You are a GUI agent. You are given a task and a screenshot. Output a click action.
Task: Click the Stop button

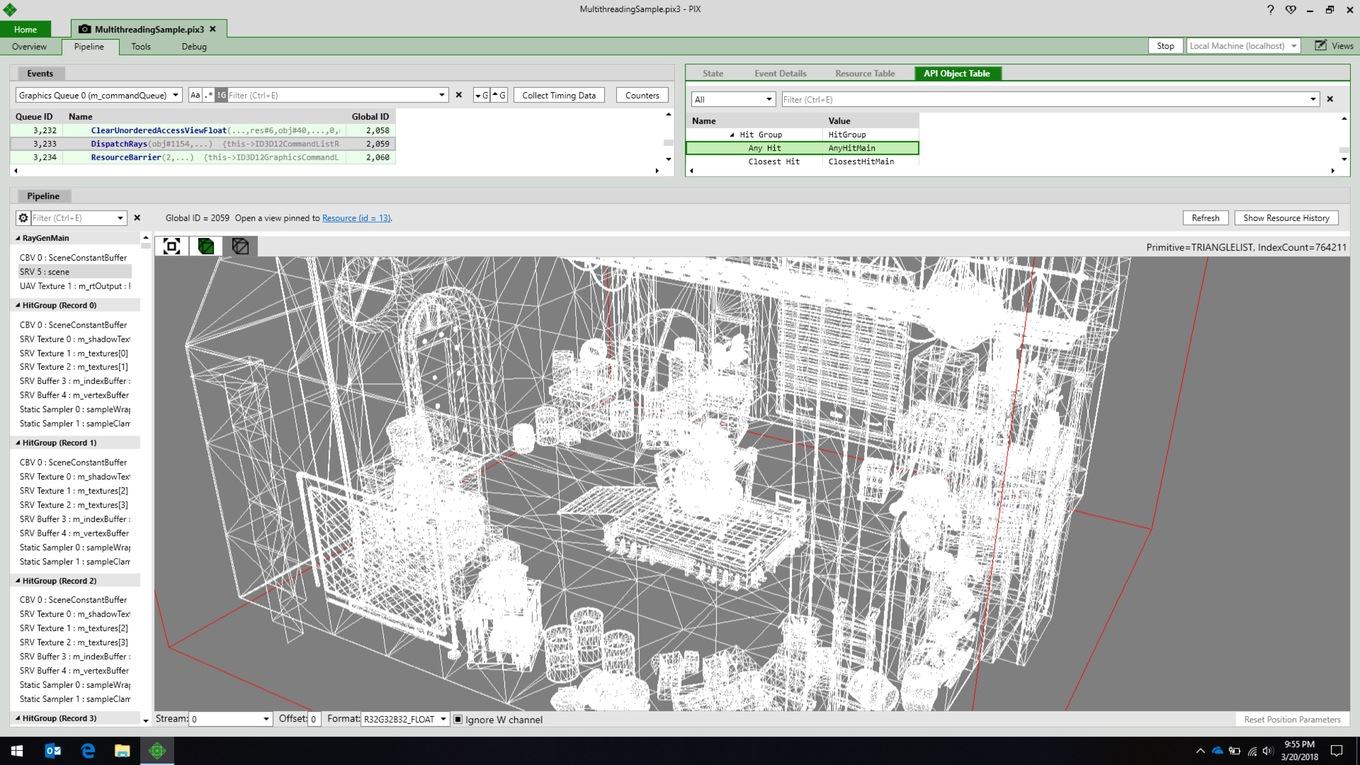pyautogui.click(x=1165, y=46)
